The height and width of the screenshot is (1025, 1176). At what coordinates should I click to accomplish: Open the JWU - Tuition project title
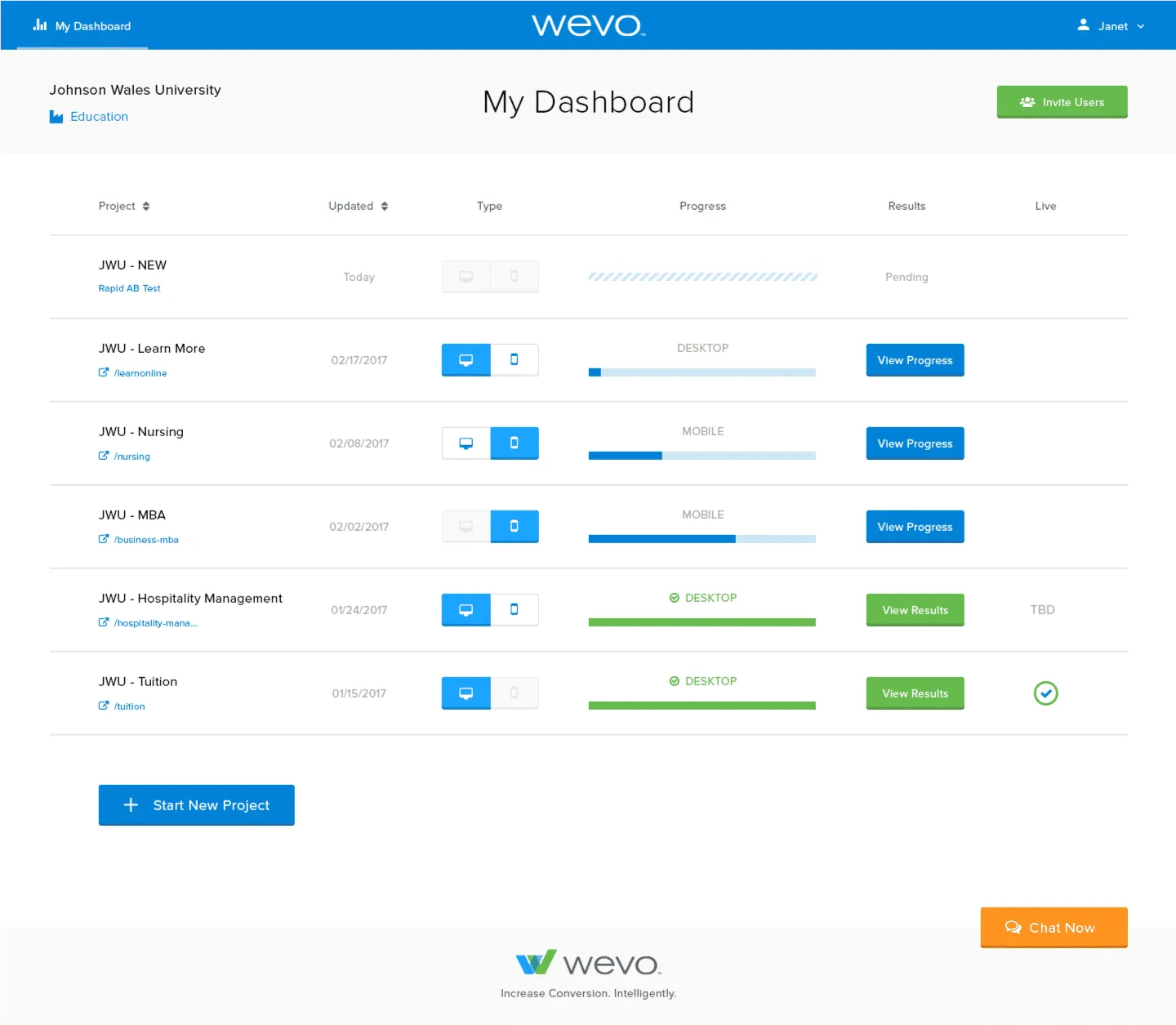(x=138, y=682)
